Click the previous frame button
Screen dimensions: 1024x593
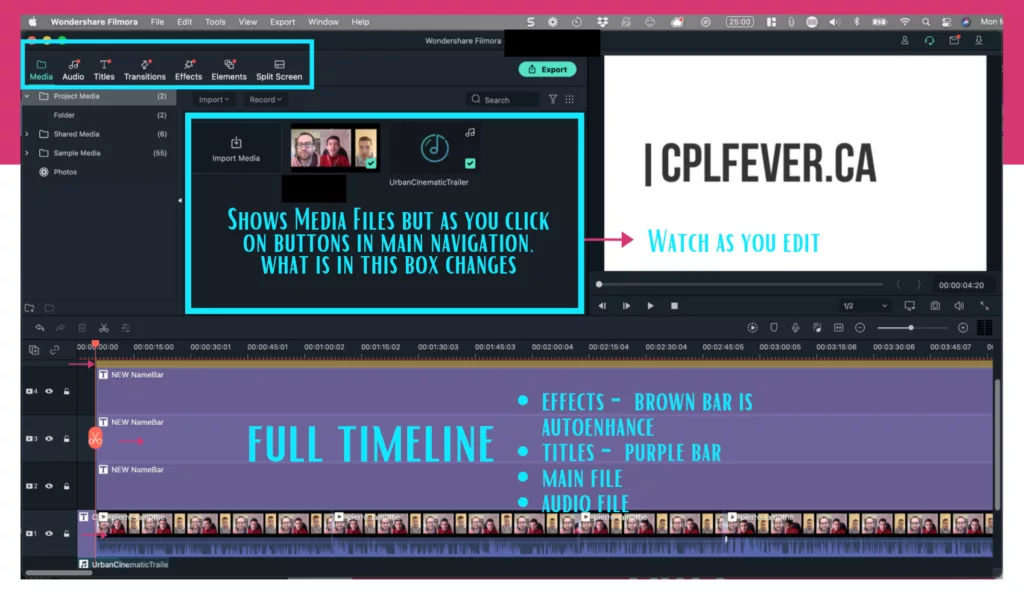tap(602, 306)
